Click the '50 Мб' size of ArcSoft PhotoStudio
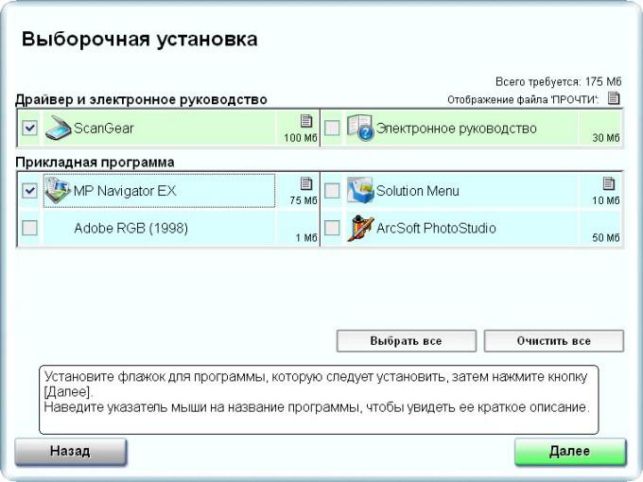Screen dimensions: 643x482 [606, 238]
